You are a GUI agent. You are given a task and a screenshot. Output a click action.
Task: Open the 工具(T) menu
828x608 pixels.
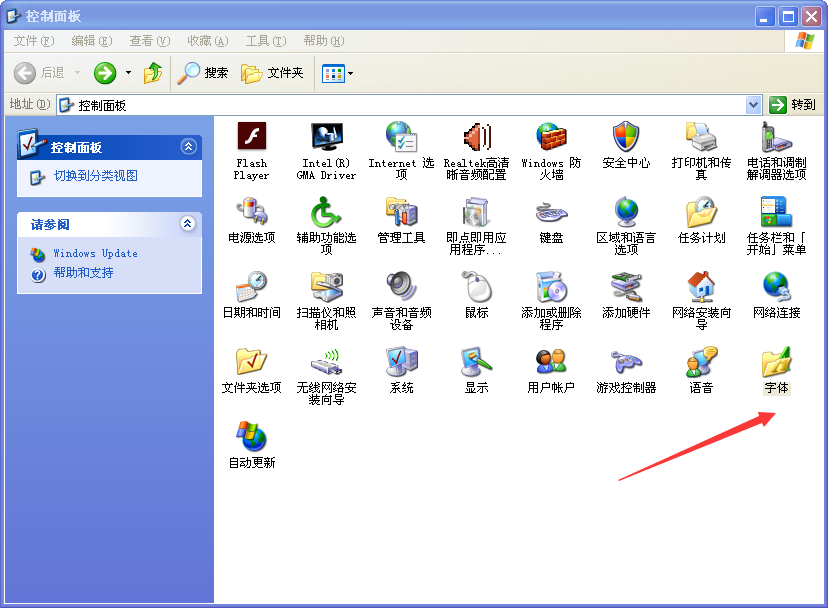[x=266, y=41]
